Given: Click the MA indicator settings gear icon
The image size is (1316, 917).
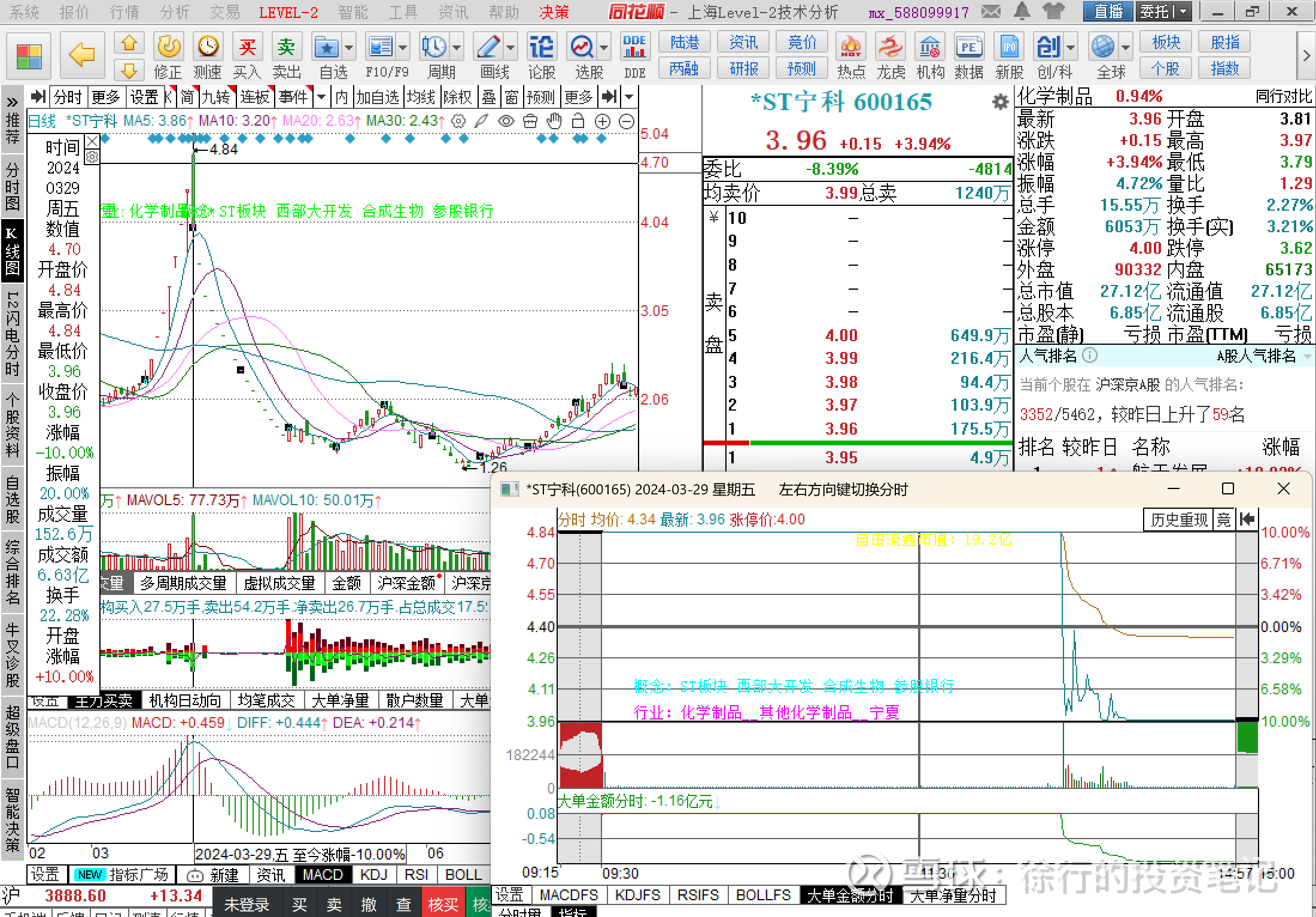Looking at the screenshot, I should tap(458, 122).
